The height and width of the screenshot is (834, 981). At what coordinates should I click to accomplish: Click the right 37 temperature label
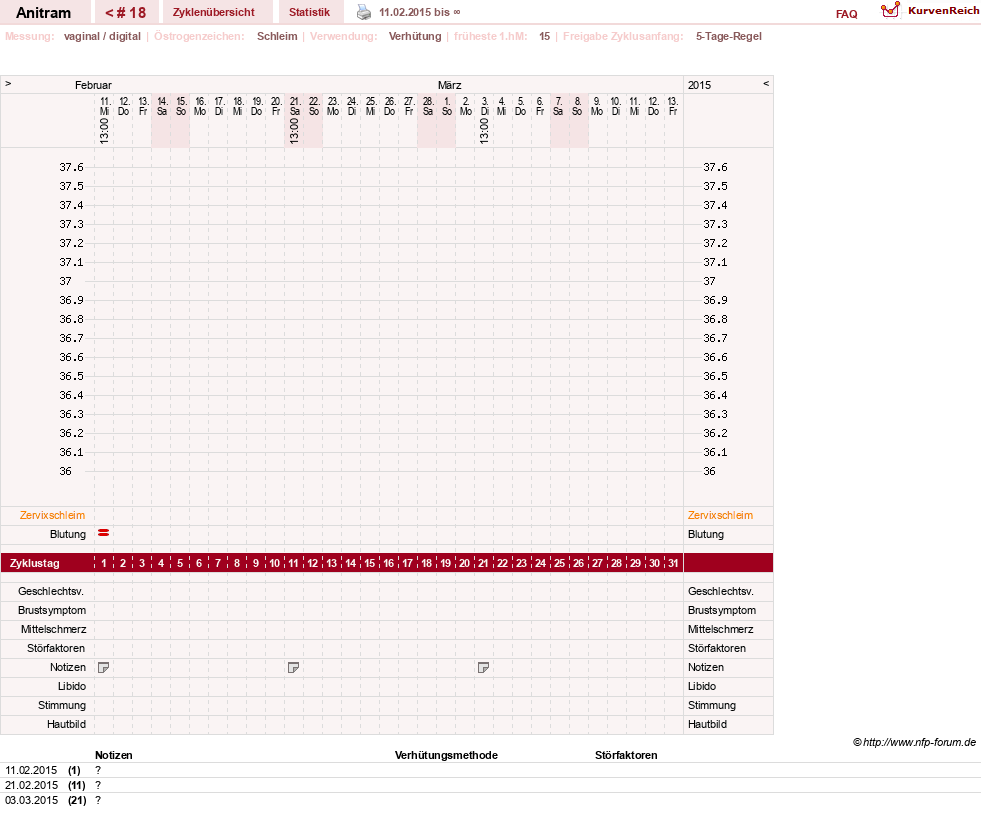point(709,281)
